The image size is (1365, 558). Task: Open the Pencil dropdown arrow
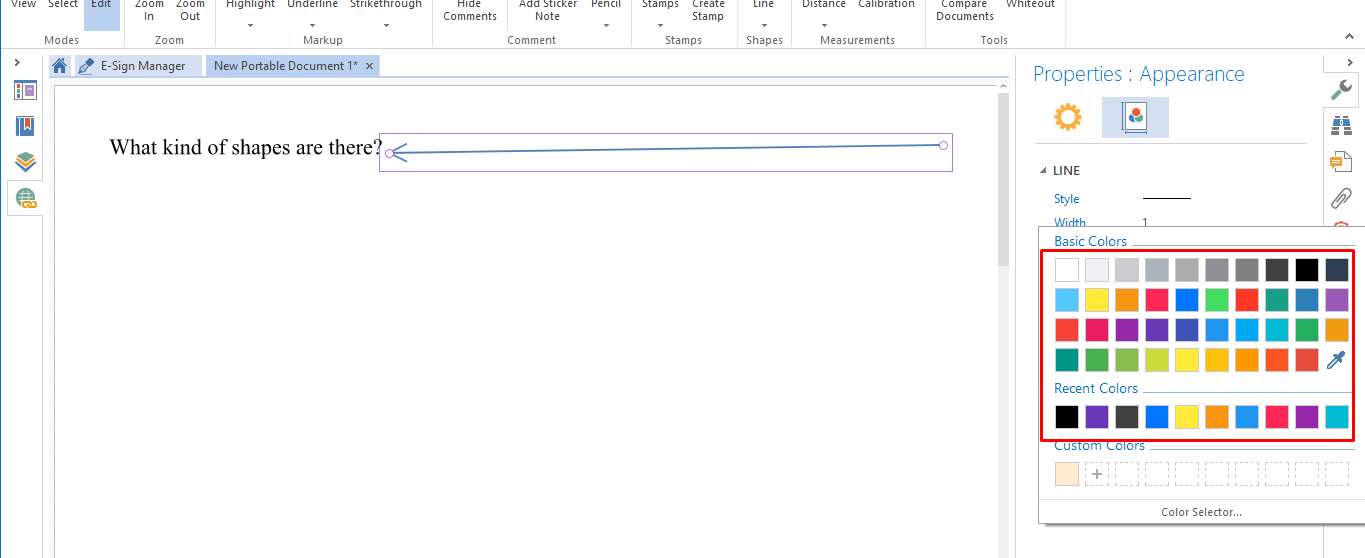[606, 26]
